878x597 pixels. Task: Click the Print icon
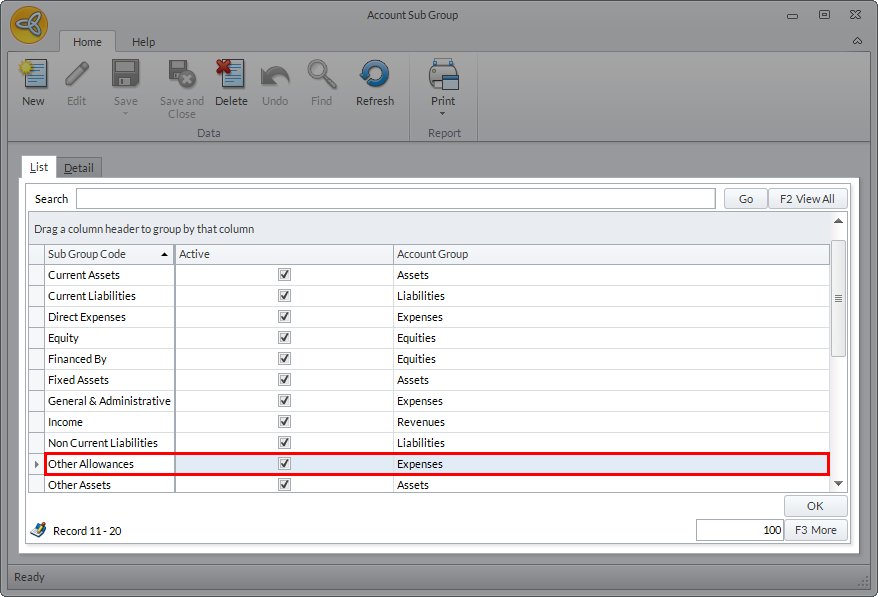443,76
